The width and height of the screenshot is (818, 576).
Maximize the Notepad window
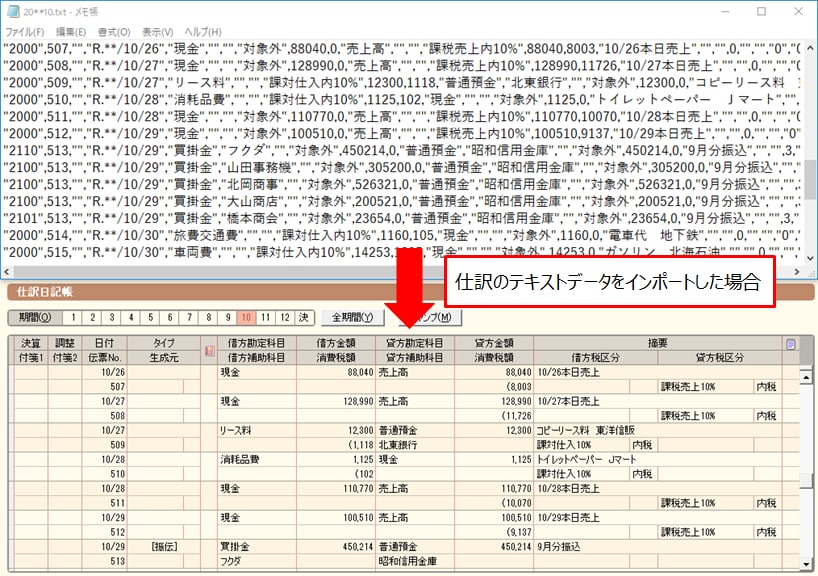[761, 11]
